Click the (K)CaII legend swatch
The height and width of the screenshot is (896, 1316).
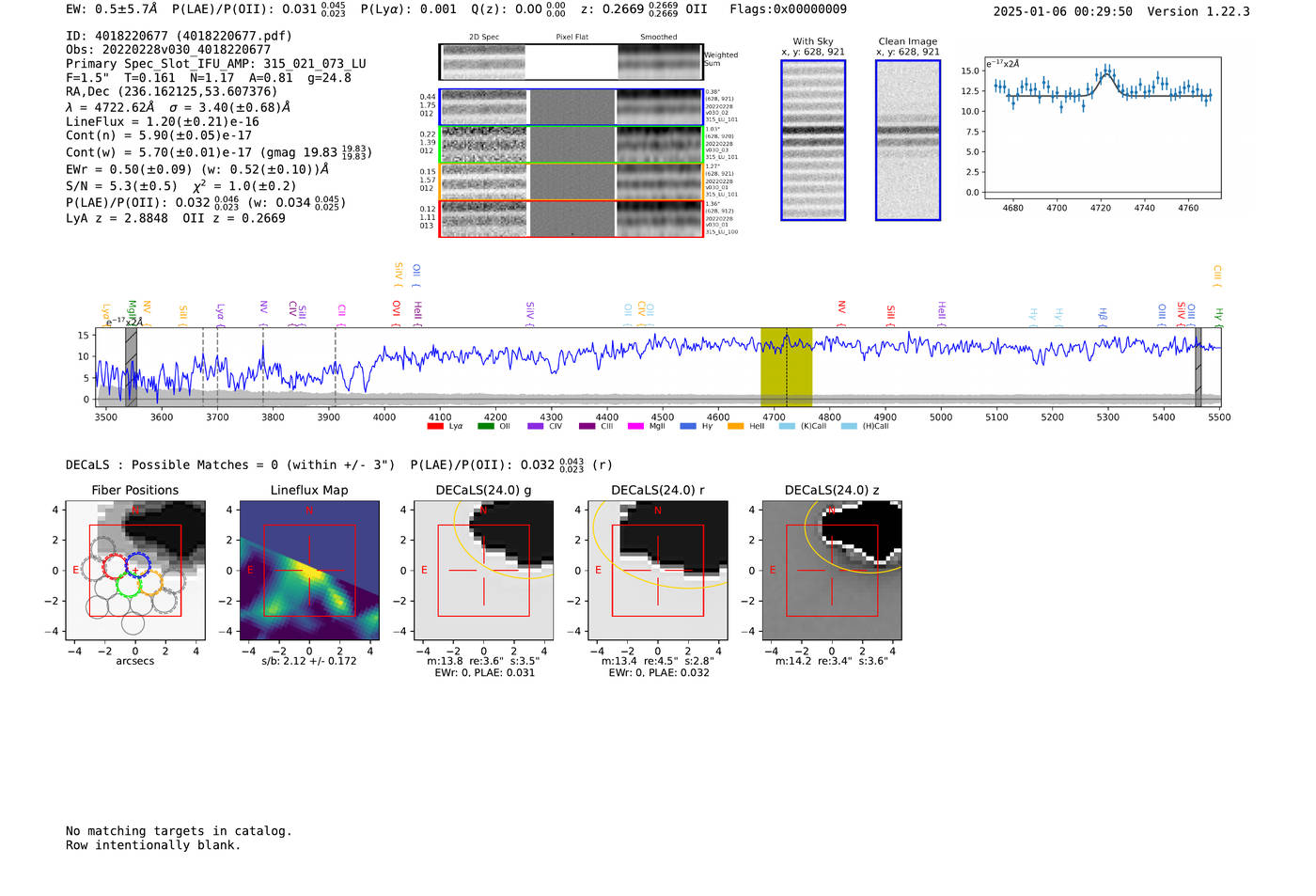point(787,426)
